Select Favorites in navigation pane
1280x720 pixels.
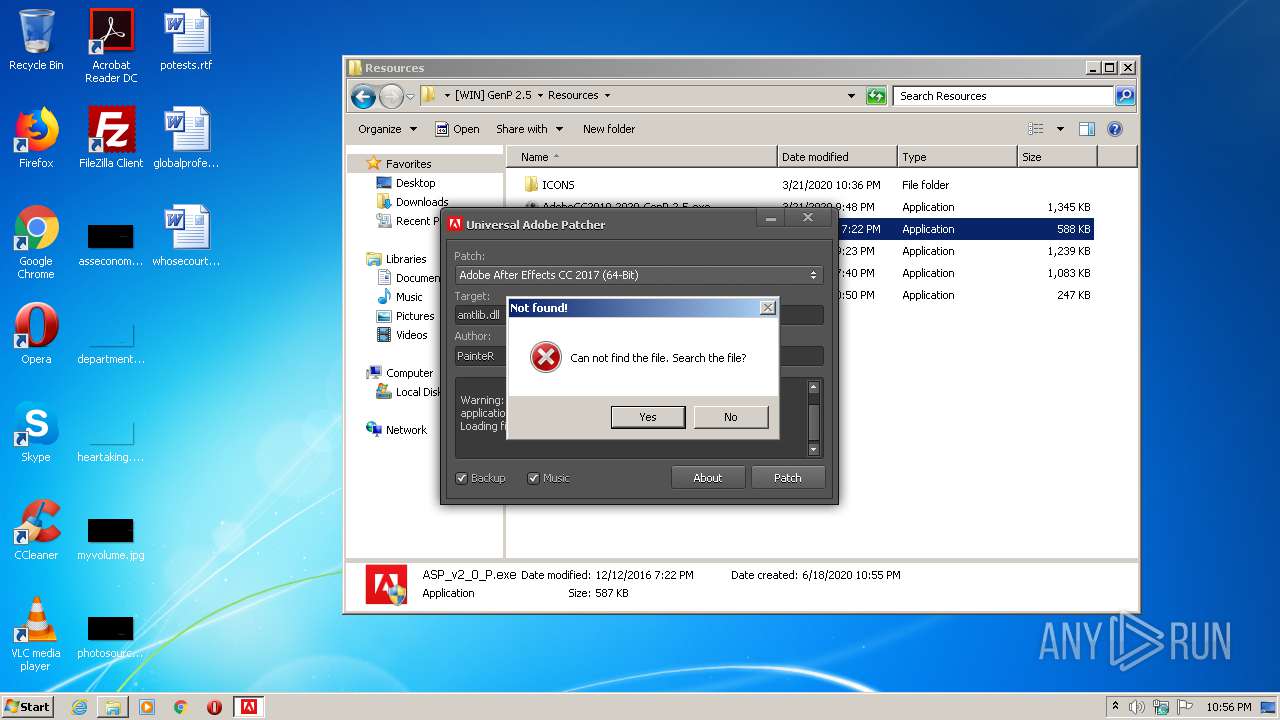pos(408,164)
